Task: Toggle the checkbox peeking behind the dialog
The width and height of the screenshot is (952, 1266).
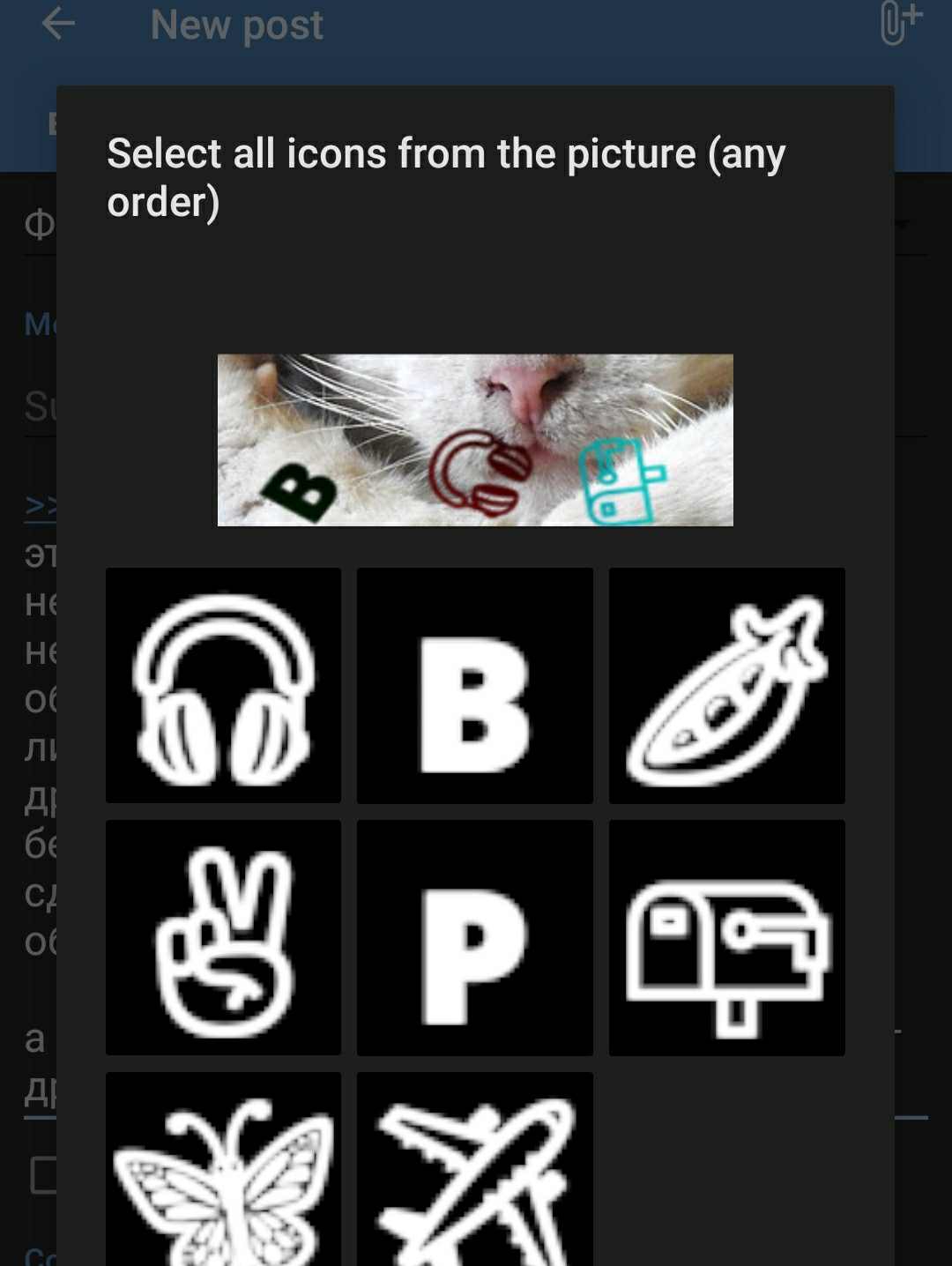Action: 42,1175
